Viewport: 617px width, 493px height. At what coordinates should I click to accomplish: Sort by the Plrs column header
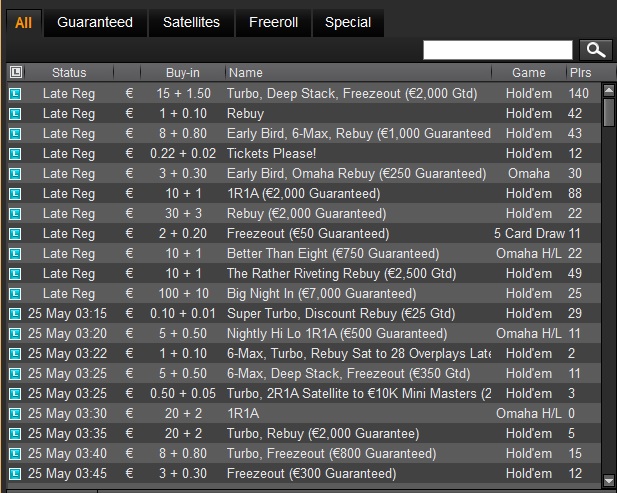[x=580, y=72]
